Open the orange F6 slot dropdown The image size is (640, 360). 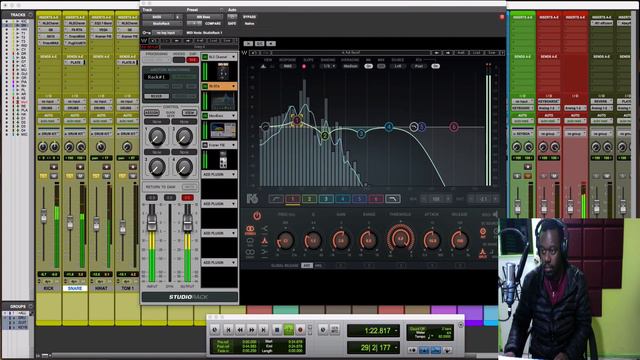233,86
